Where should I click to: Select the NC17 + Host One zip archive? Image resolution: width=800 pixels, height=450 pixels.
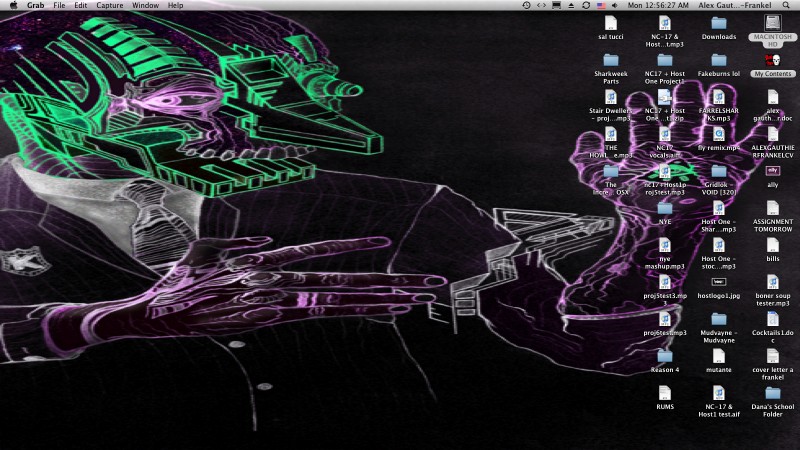(665, 97)
